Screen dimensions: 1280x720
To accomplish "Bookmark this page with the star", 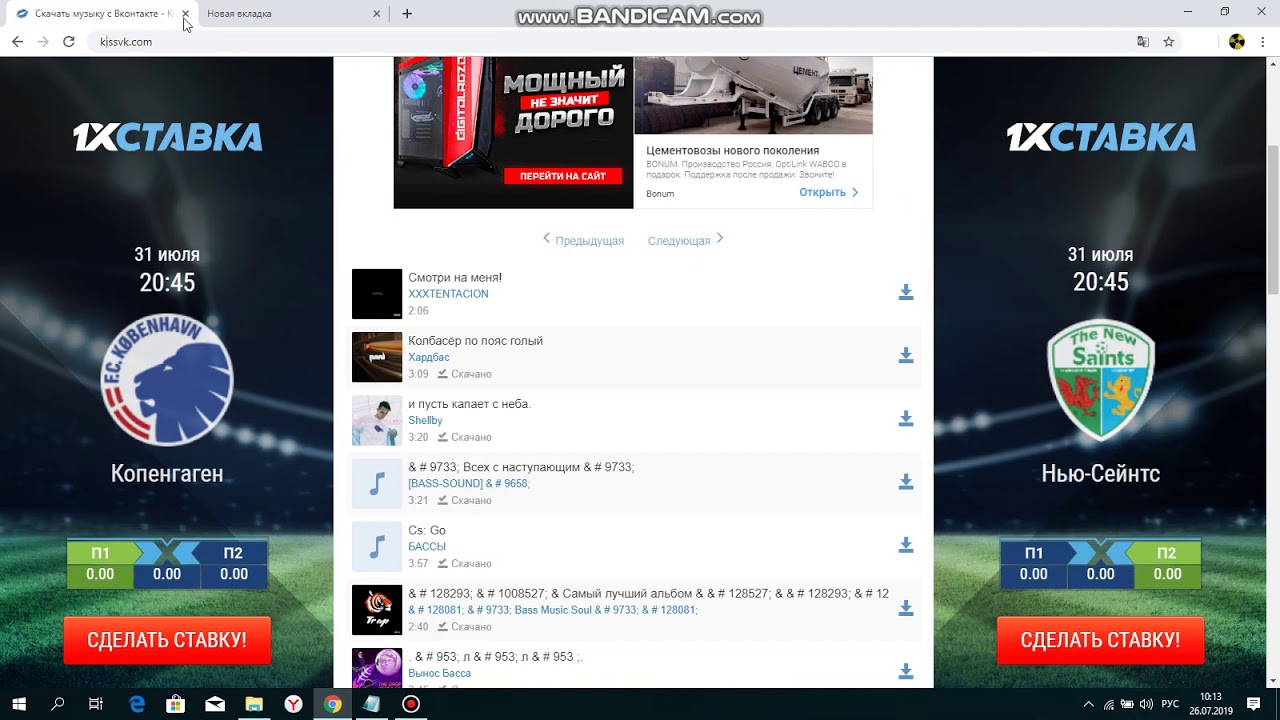I will 1168,42.
